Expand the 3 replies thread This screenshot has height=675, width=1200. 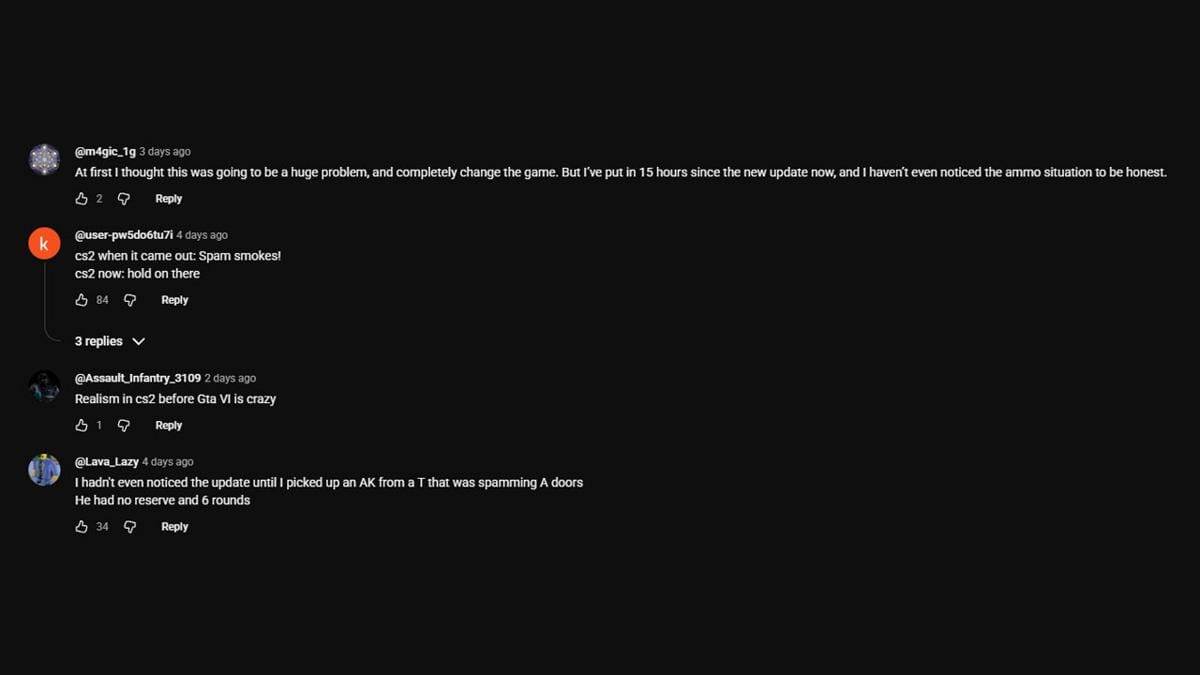tap(97, 341)
